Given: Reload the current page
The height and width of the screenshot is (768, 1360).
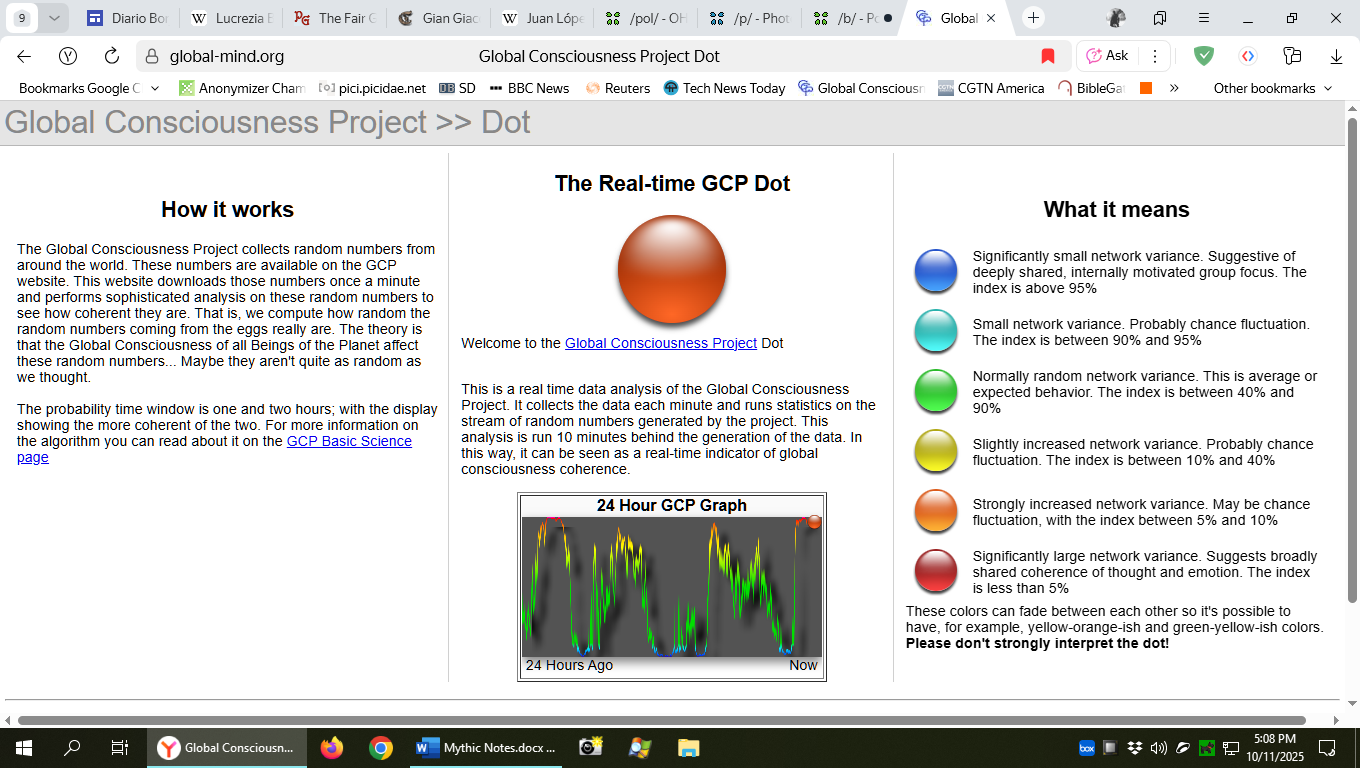Looking at the screenshot, I should pos(112,56).
